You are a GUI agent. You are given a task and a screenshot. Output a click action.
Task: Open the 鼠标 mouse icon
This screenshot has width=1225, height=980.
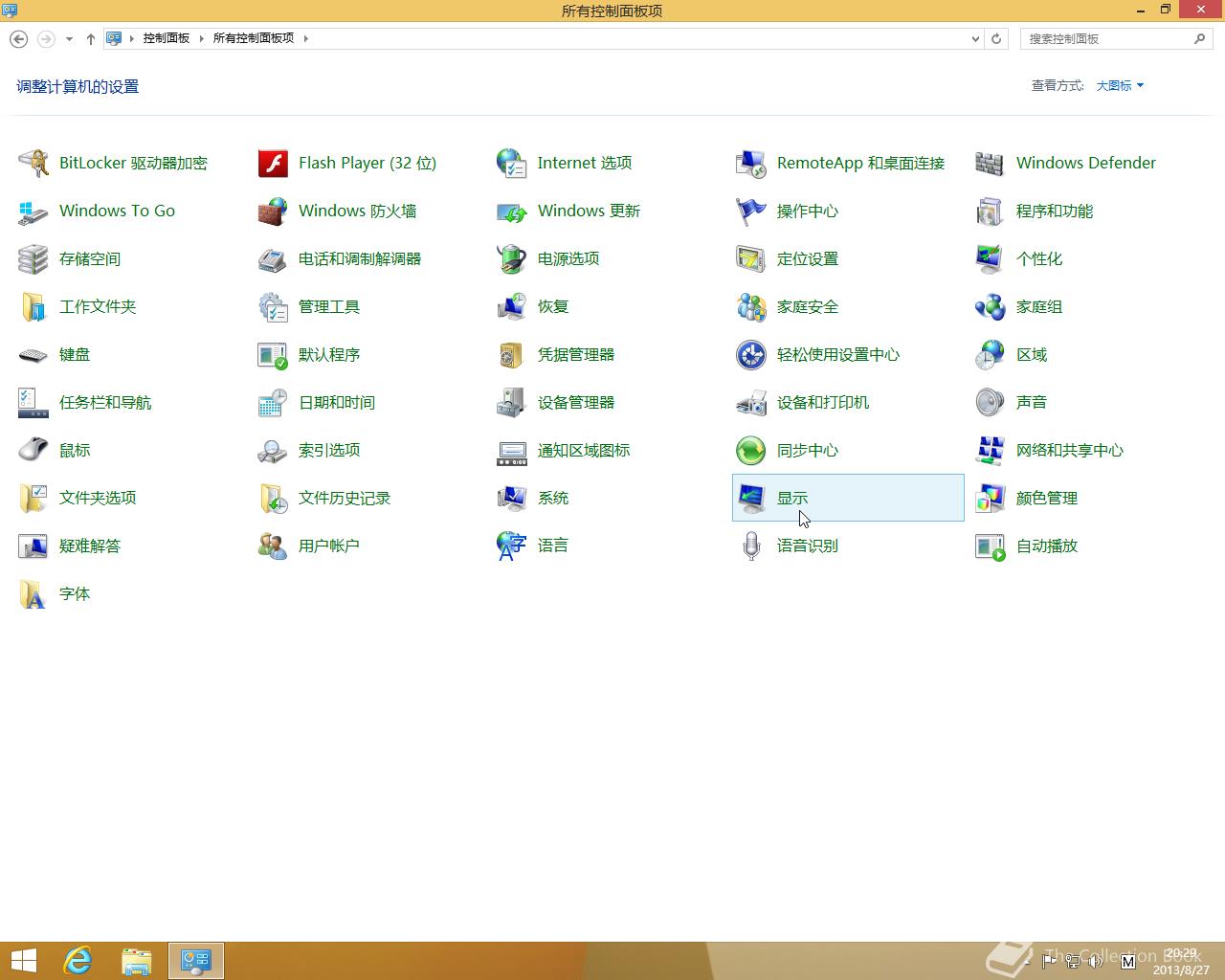(33, 450)
